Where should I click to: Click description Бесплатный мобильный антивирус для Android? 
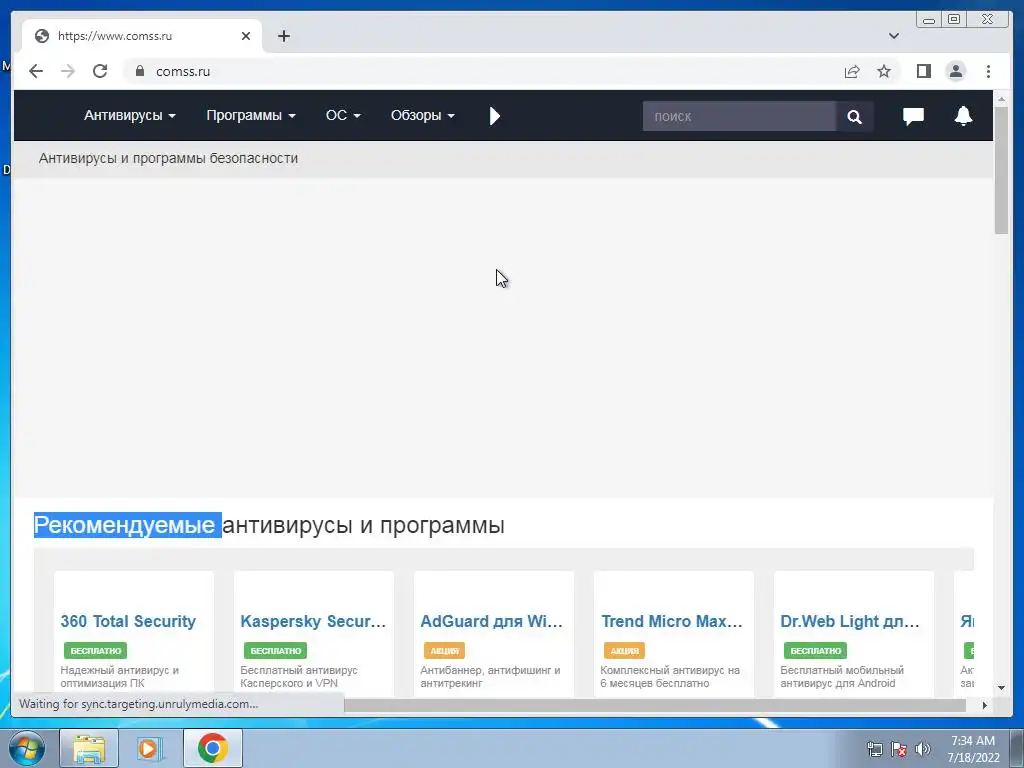[842, 677]
